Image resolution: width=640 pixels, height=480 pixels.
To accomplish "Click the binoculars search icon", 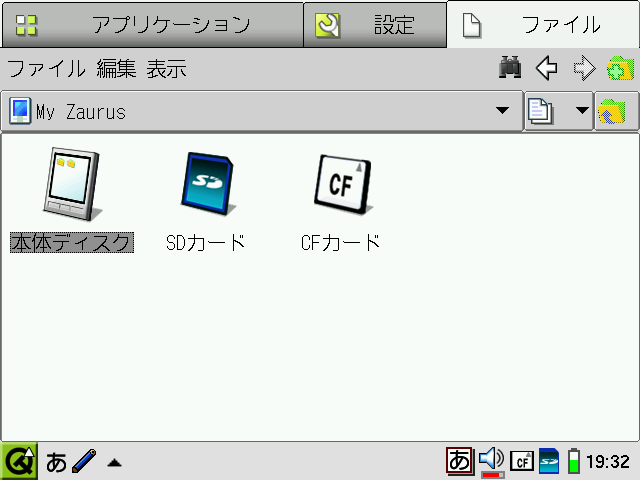I will 510,67.
